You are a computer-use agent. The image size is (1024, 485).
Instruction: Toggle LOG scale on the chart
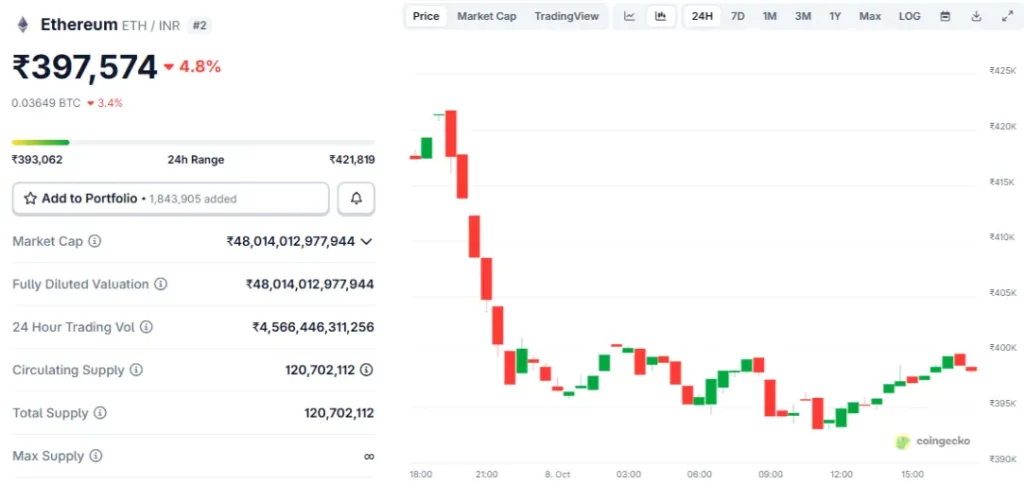909,16
